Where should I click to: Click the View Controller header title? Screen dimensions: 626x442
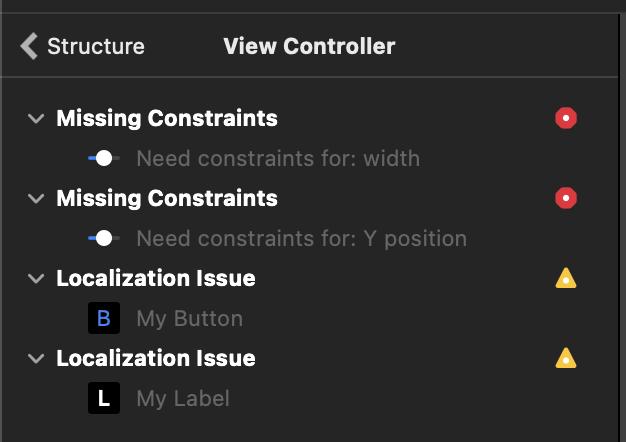(309, 46)
